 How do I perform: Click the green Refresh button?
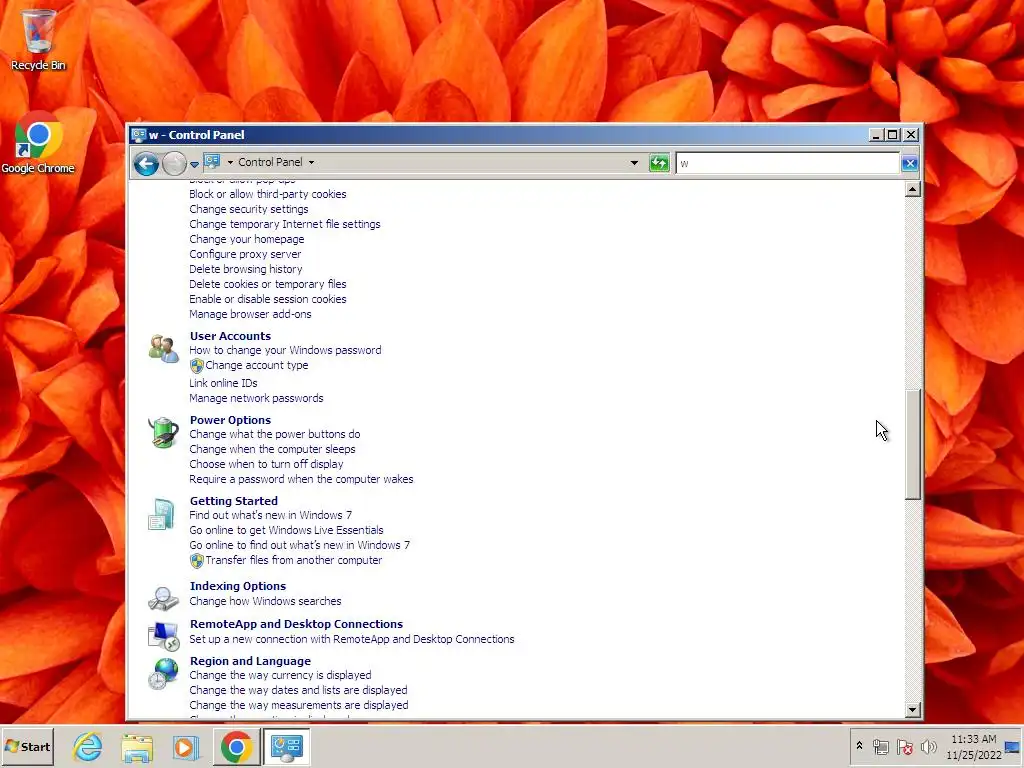tap(659, 163)
